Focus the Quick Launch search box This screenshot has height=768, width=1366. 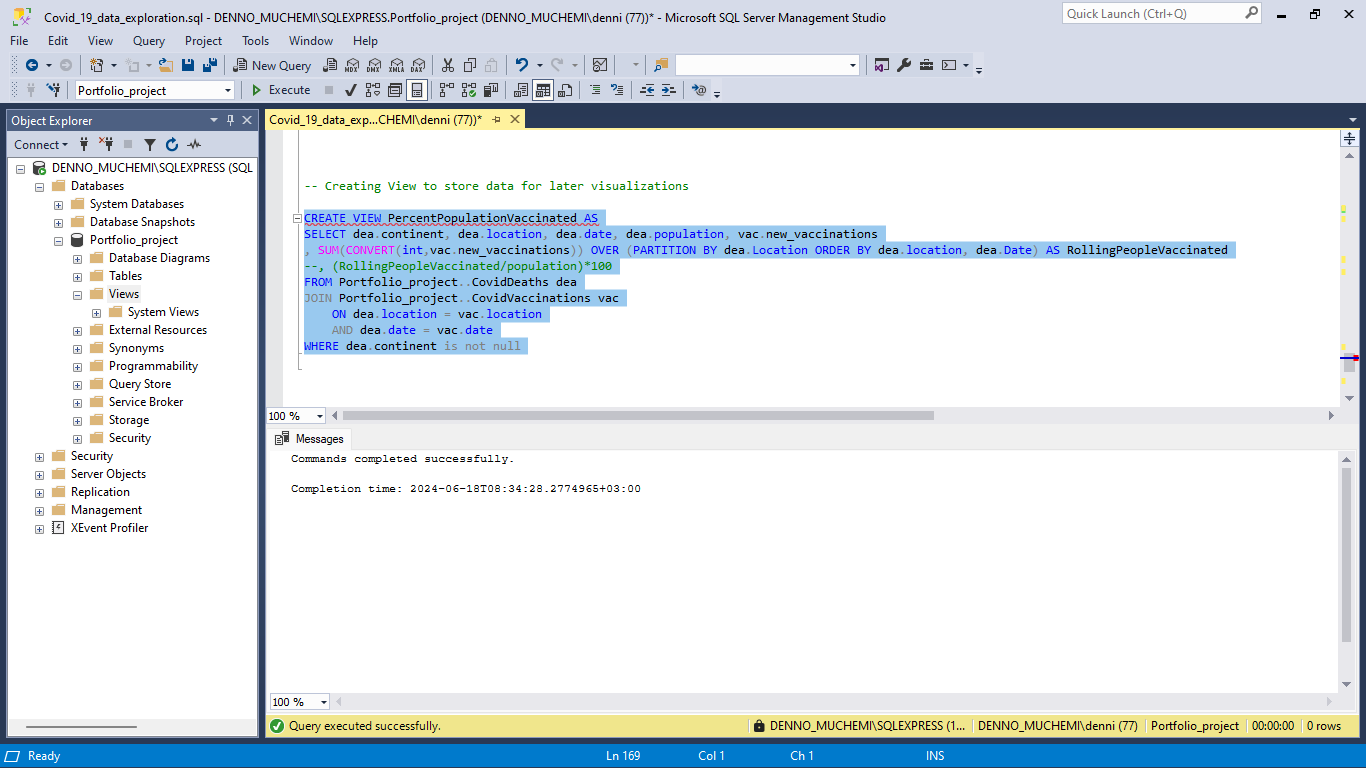(x=1162, y=14)
